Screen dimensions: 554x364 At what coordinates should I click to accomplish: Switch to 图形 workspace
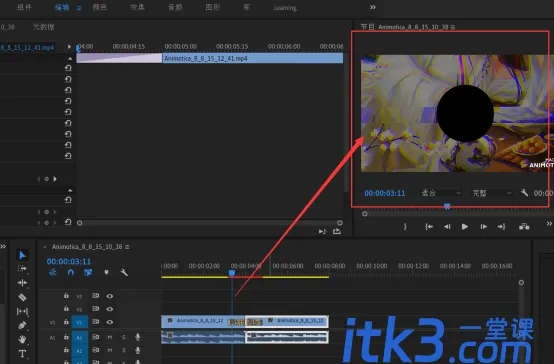click(x=213, y=7)
